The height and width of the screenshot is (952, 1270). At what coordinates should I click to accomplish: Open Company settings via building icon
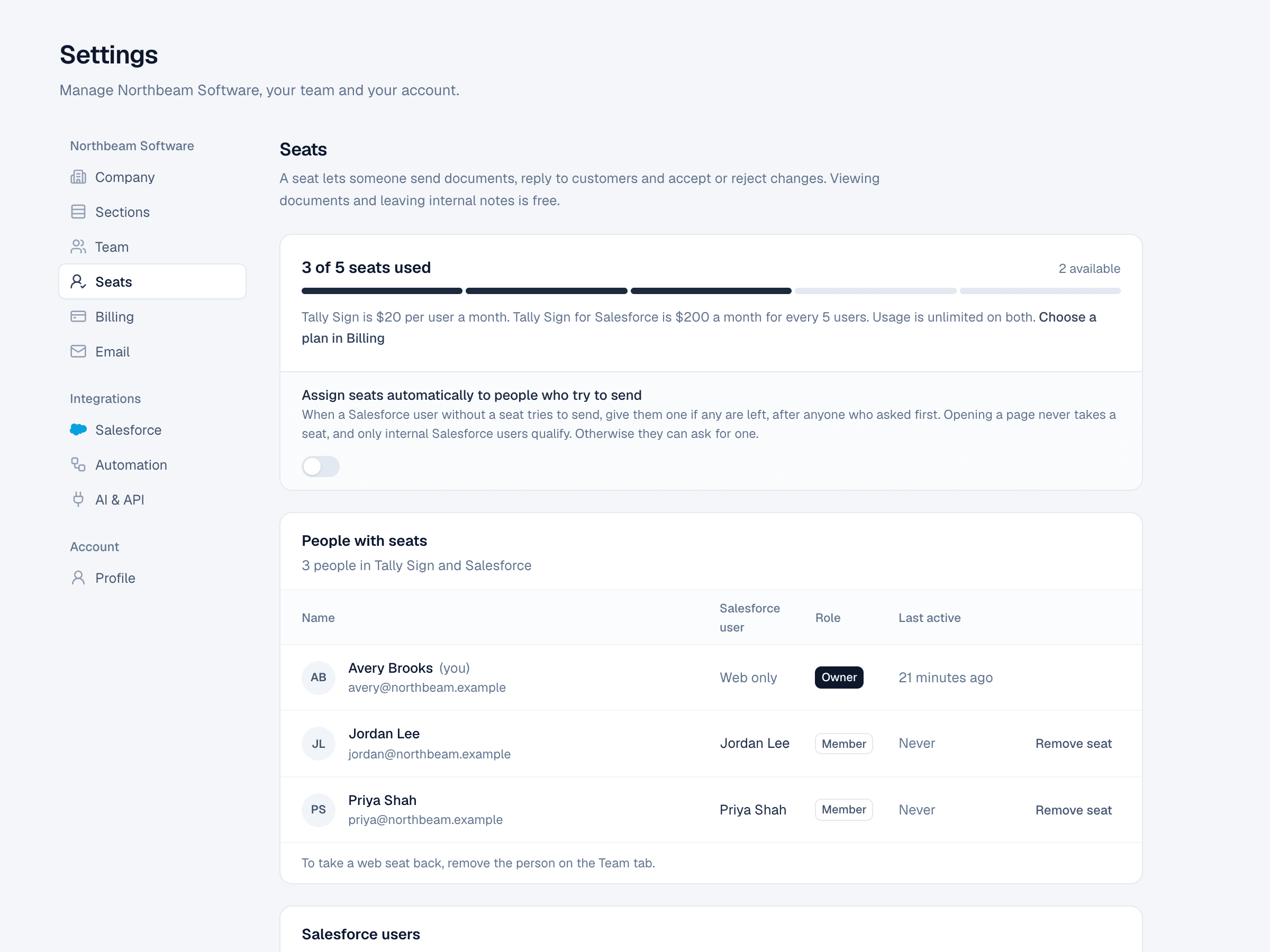pos(78,177)
